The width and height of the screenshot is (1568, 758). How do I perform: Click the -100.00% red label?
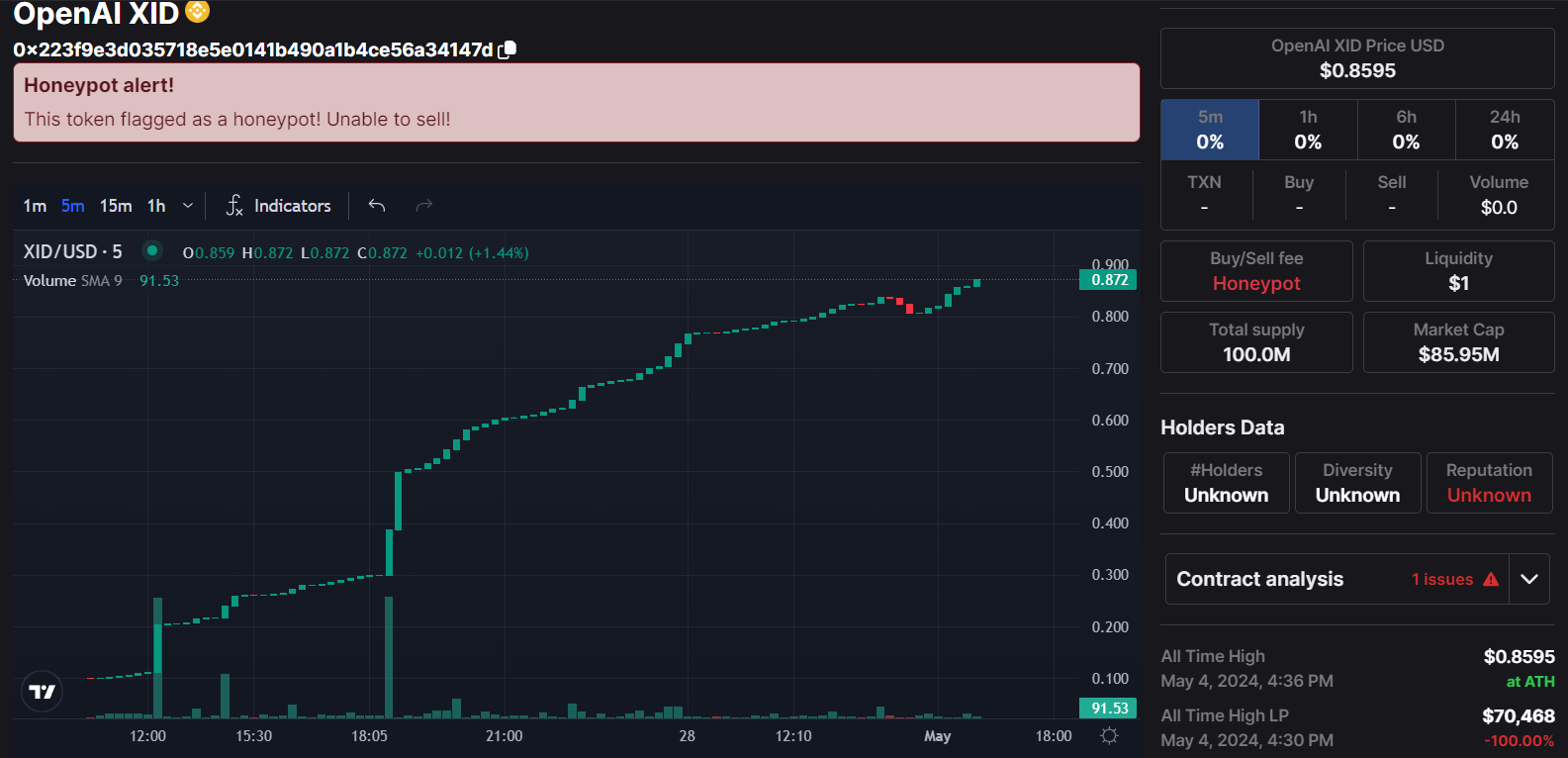[x=1519, y=741]
